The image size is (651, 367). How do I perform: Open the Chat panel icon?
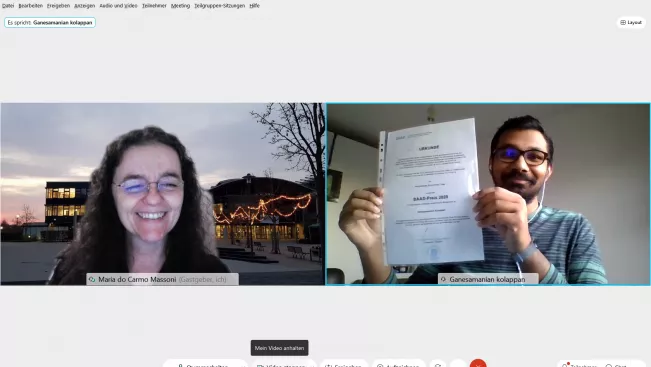tap(609, 366)
